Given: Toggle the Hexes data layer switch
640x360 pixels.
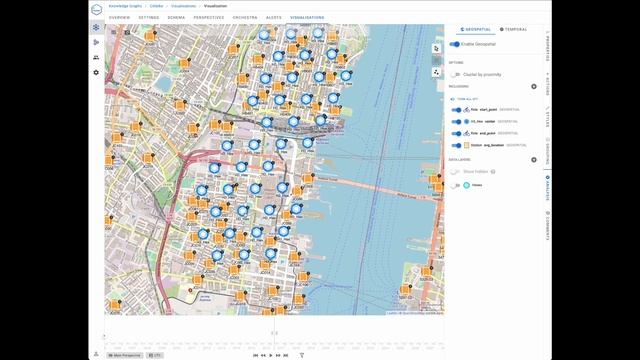Looking at the screenshot, I should tap(455, 185).
